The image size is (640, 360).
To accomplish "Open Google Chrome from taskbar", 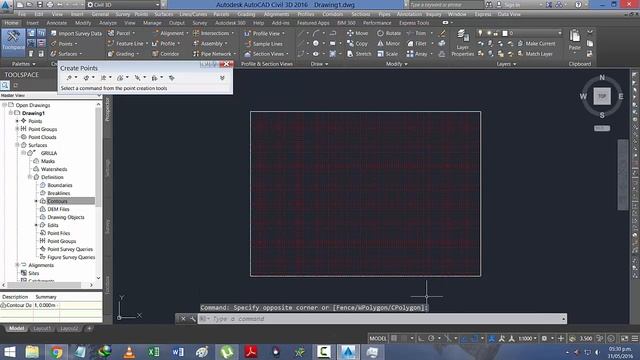I will point(56,352).
